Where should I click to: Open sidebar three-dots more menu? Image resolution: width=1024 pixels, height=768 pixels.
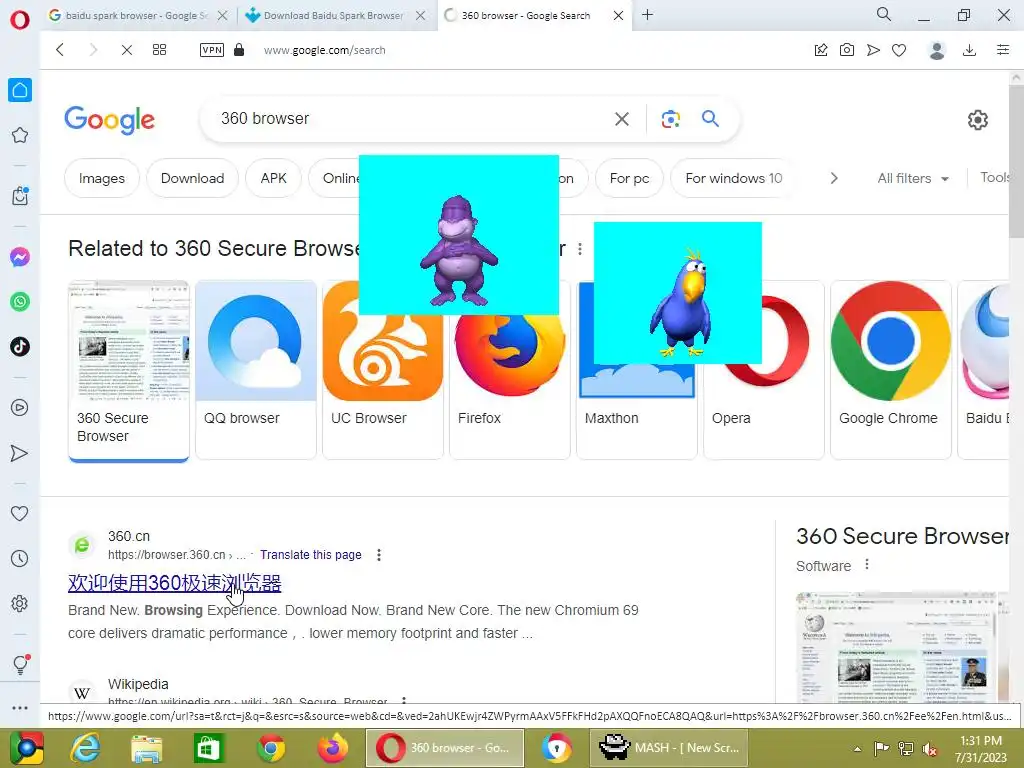pos(20,708)
